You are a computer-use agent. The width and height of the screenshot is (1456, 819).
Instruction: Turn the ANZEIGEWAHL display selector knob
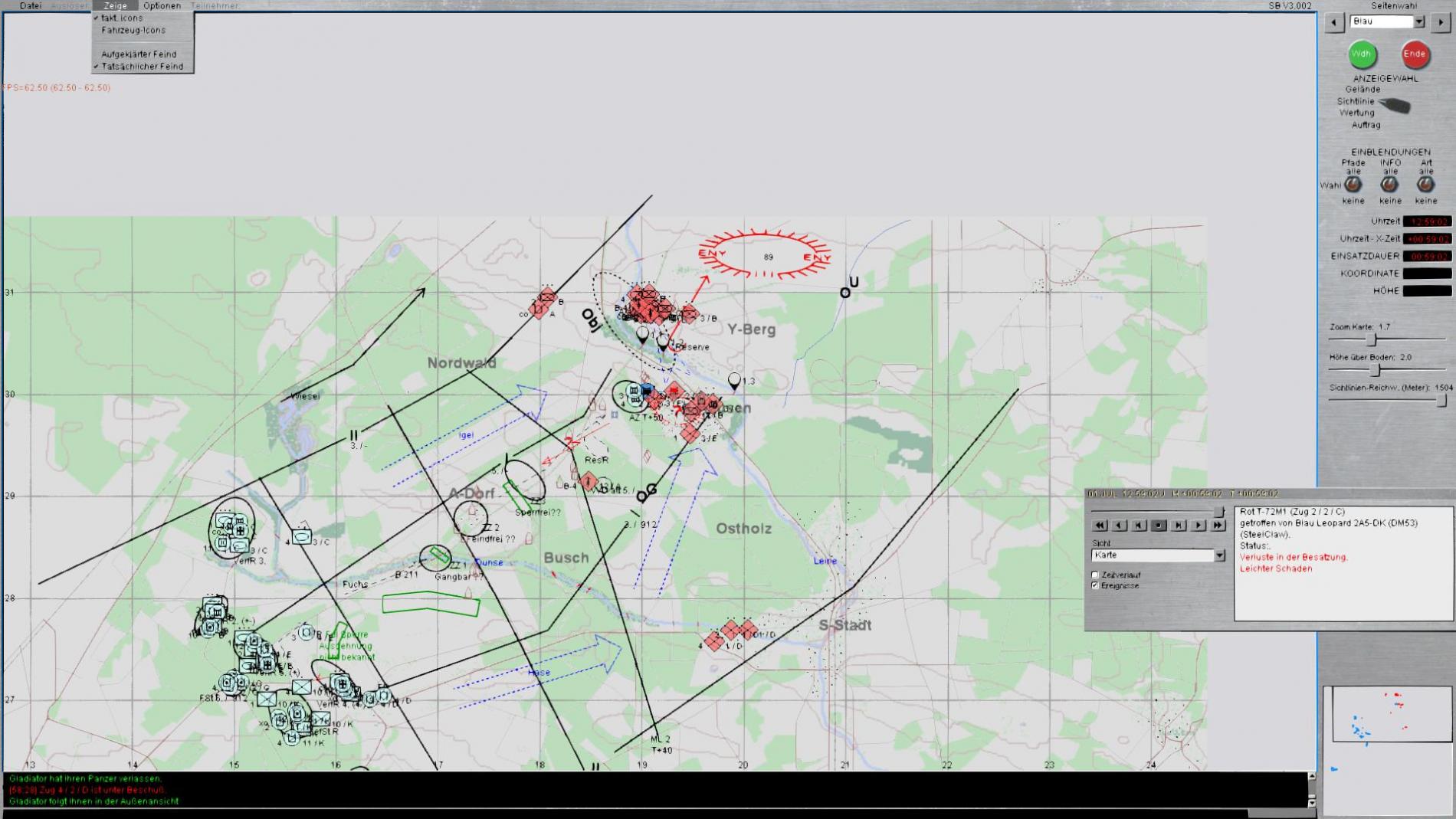point(1395,105)
